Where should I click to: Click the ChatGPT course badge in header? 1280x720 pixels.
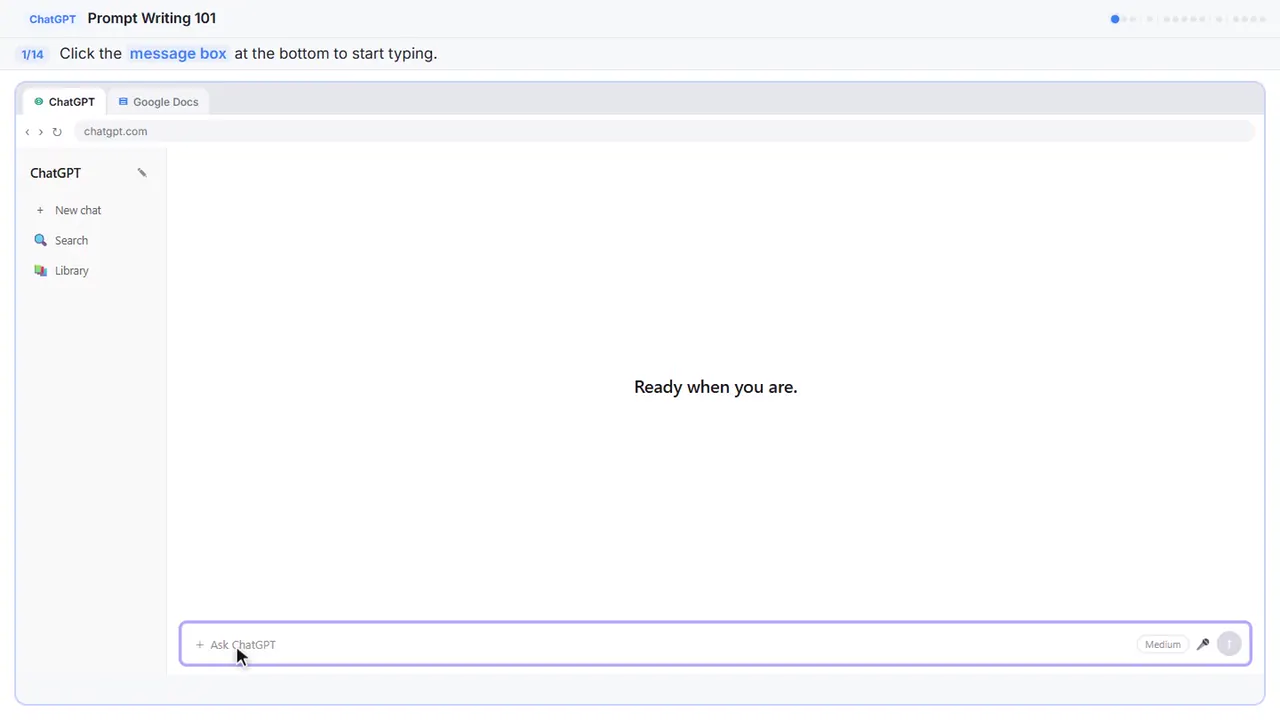click(x=52, y=19)
